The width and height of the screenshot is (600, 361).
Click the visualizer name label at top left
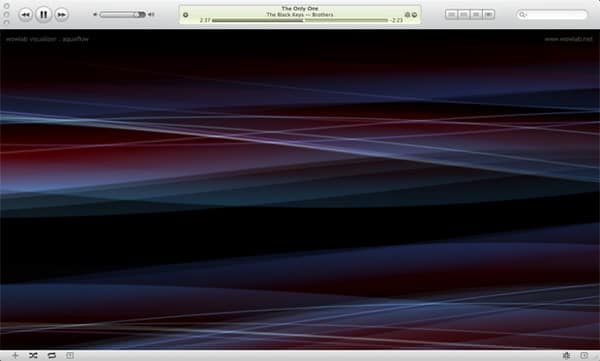pos(47,39)
